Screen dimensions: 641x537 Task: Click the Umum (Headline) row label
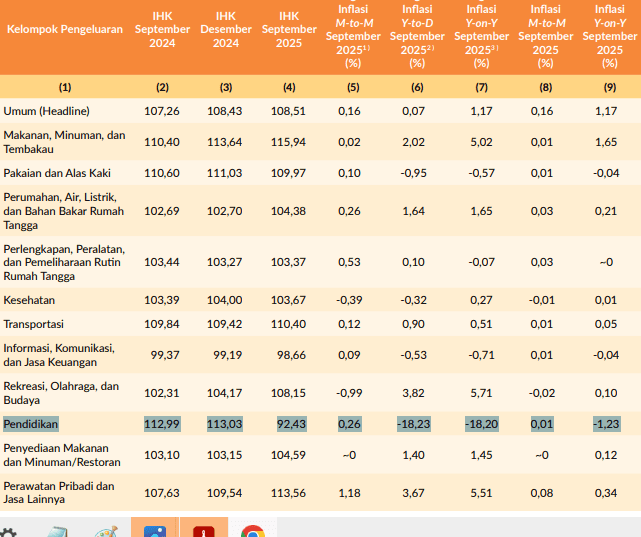pyautogui.click(x=46, y=111)
